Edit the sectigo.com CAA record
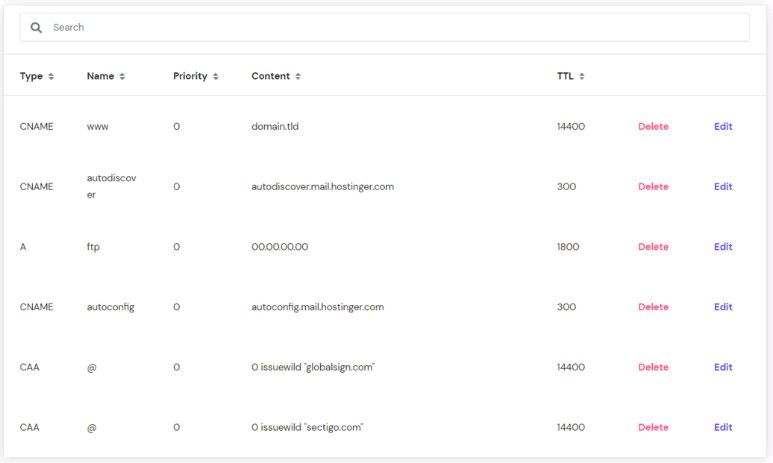The width and height of the screenshot is (773, 463). coord(723,427)
